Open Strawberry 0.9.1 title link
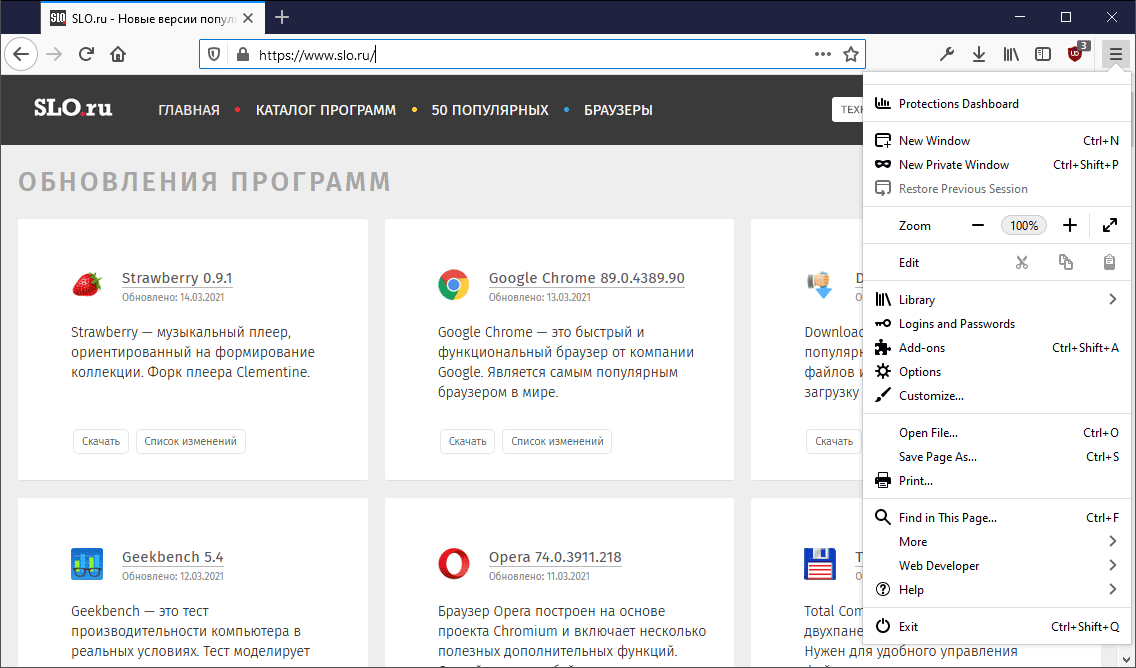This screenshot has height=668, width=1136. click(x=177, y=278)
